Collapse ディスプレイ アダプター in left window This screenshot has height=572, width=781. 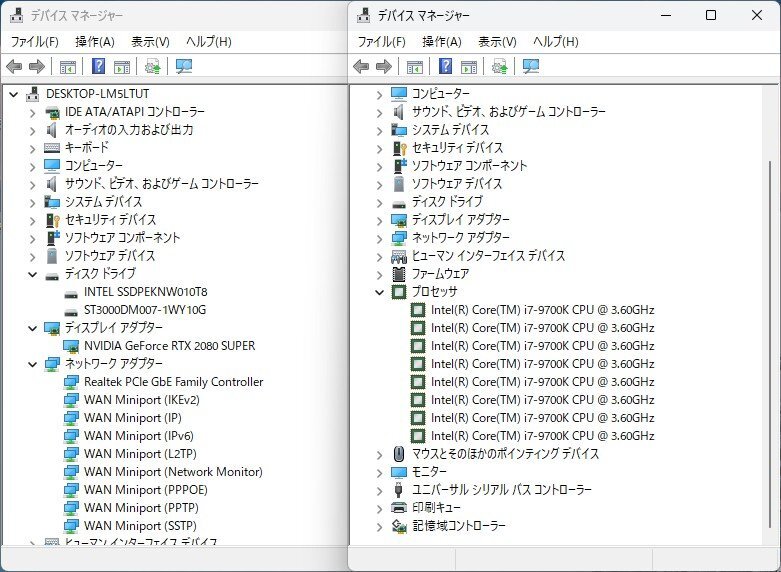coord(32,328)
